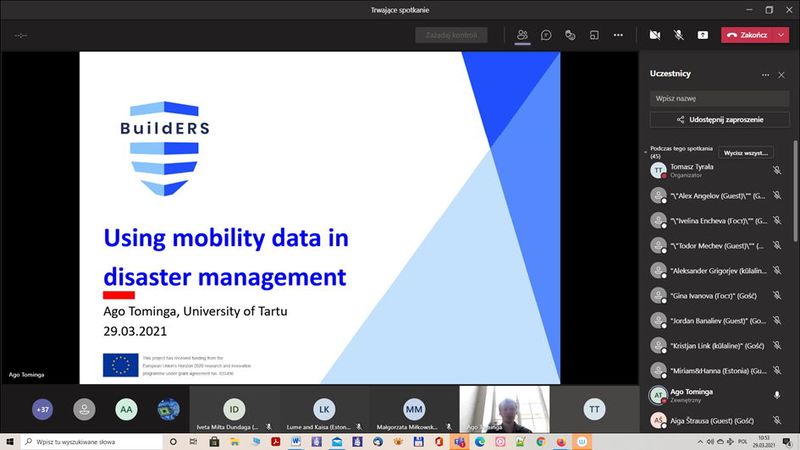Open the meeting chat icon
The height and width of the screenshot is (450, 800).
coord(546,35)
